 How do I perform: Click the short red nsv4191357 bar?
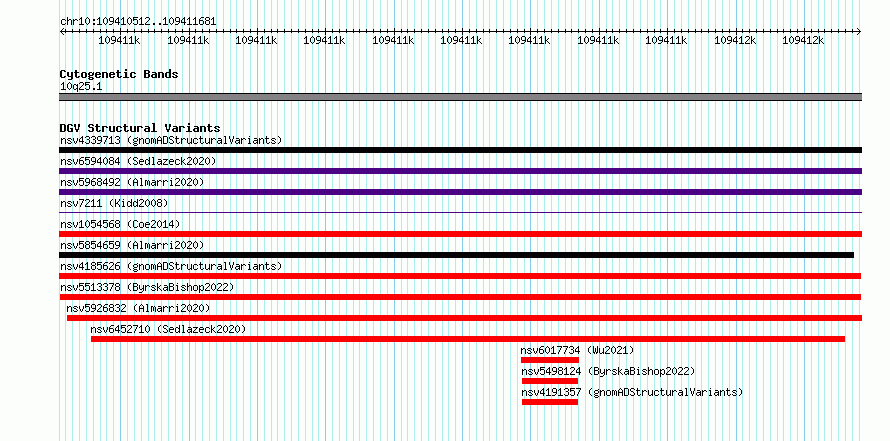click(549, 402)
